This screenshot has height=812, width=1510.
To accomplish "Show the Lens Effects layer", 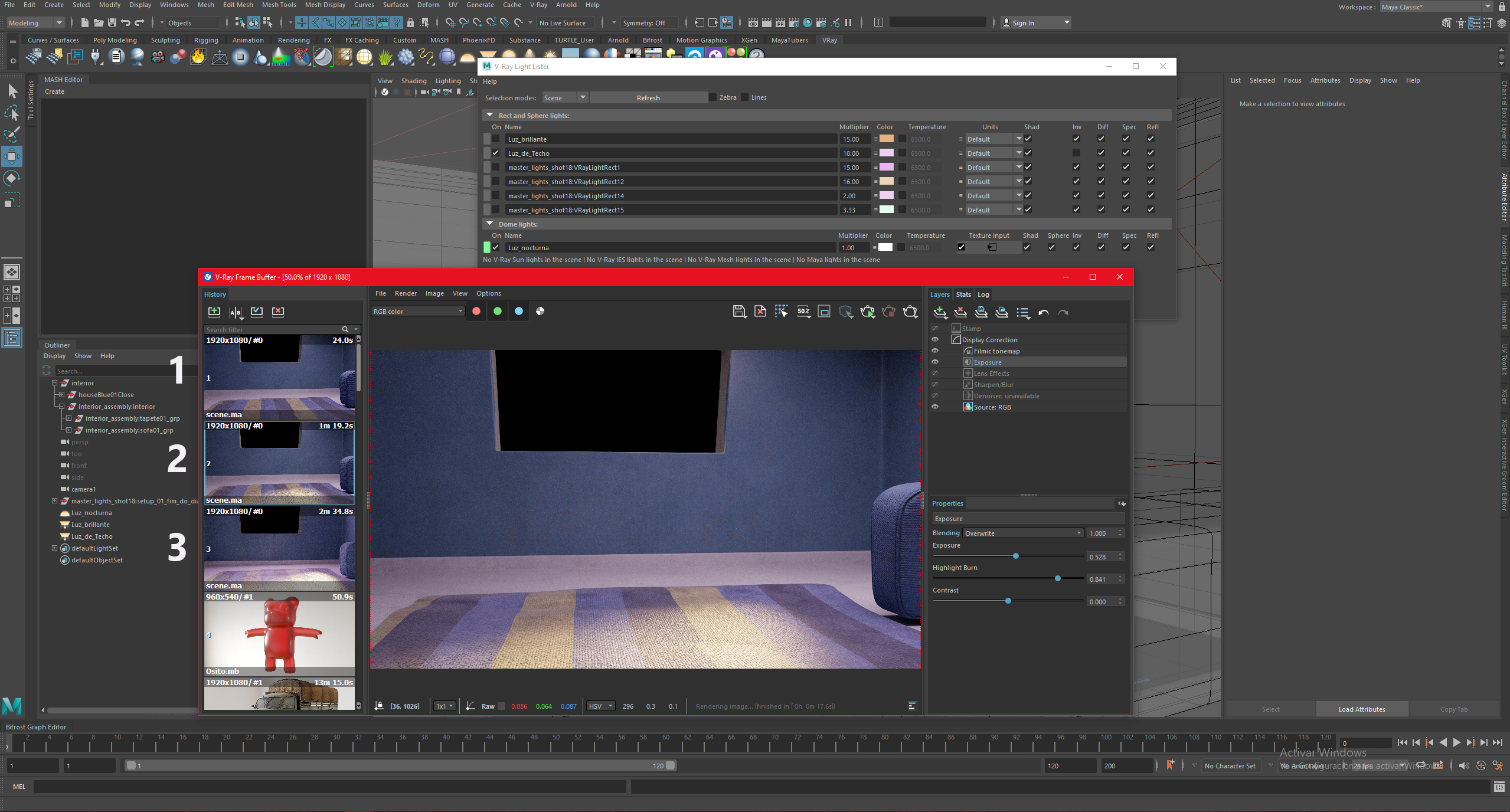I will click(934, 374).
